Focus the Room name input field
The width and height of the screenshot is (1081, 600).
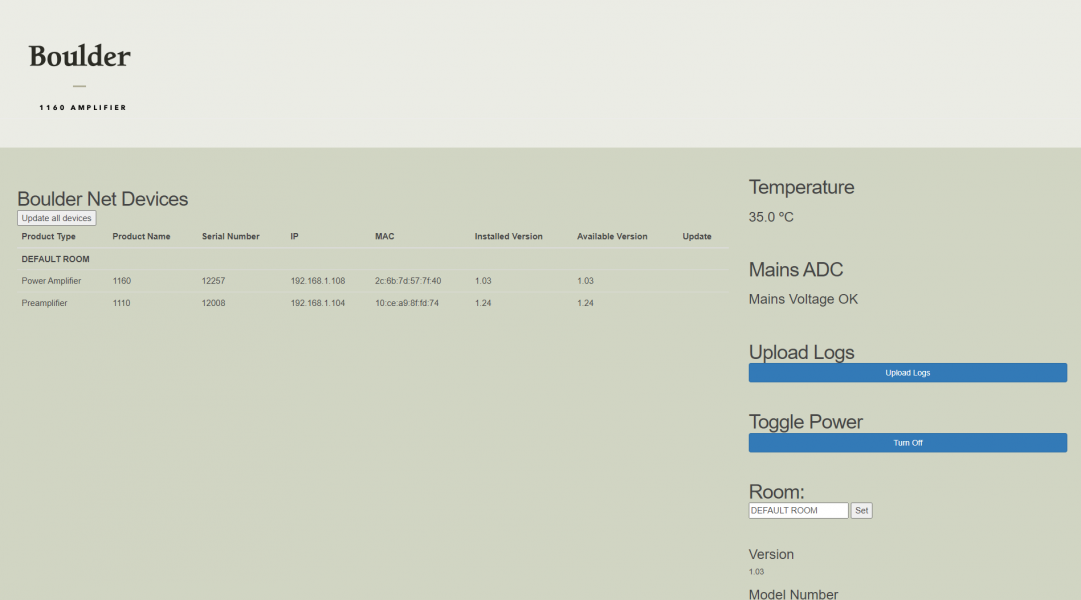tap(798, 510)
